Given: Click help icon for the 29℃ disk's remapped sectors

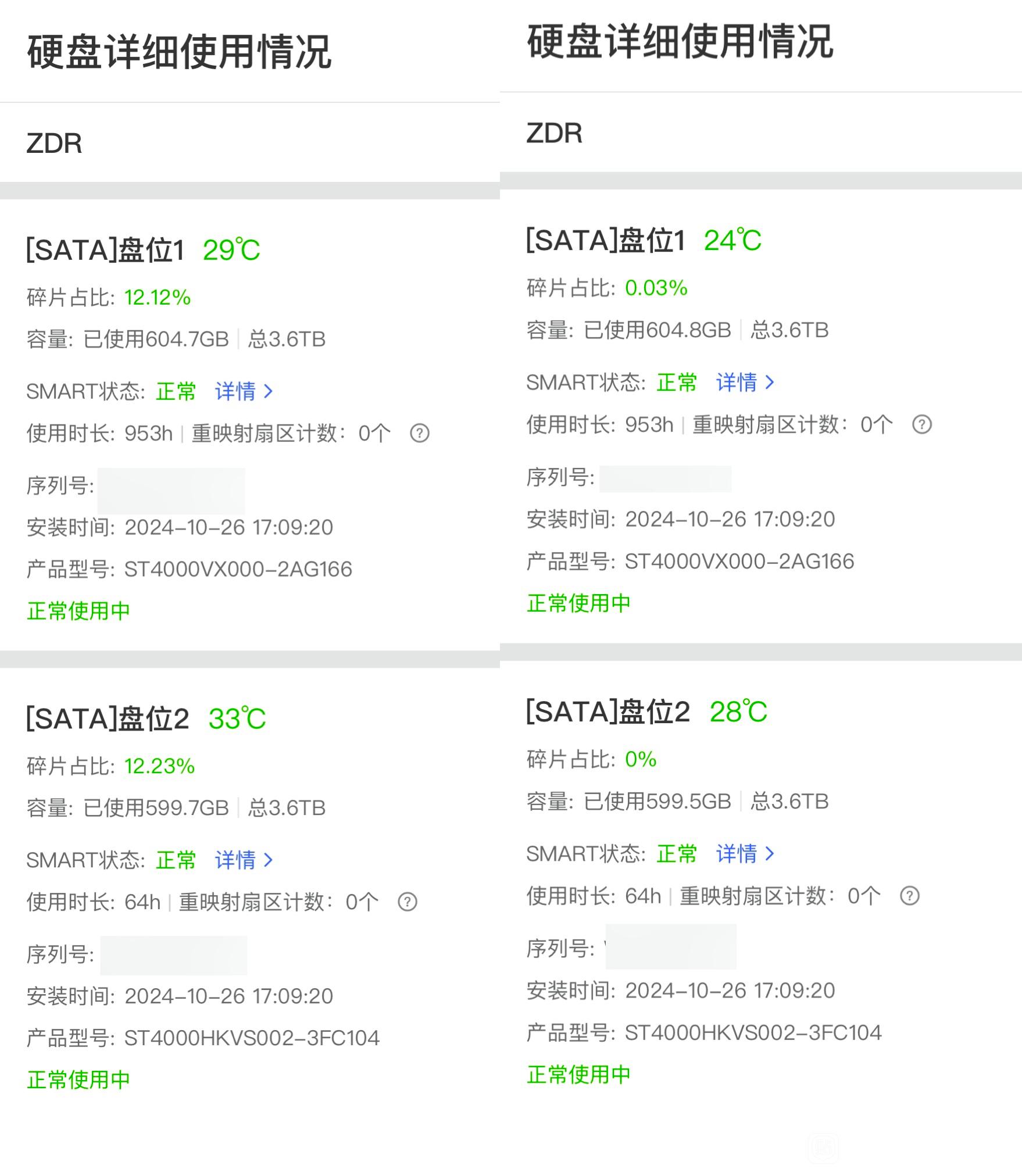Looking at the screenshot, I should click(x=419, y=433).
